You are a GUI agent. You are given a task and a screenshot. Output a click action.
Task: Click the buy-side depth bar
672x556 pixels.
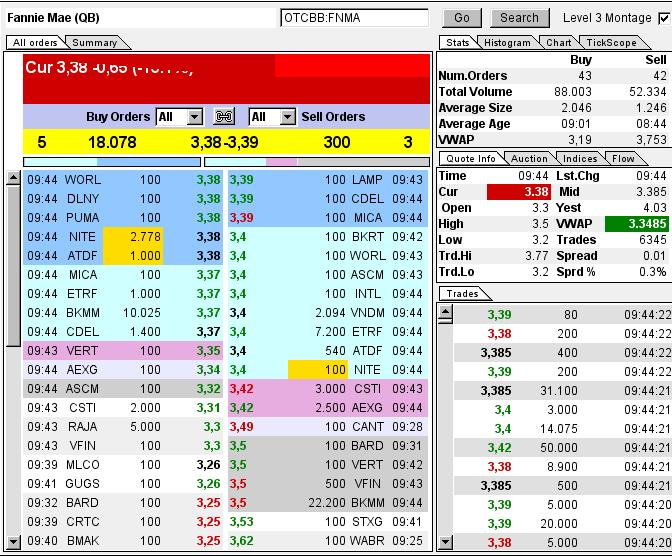pyautogui.click(x=112, y=162)
